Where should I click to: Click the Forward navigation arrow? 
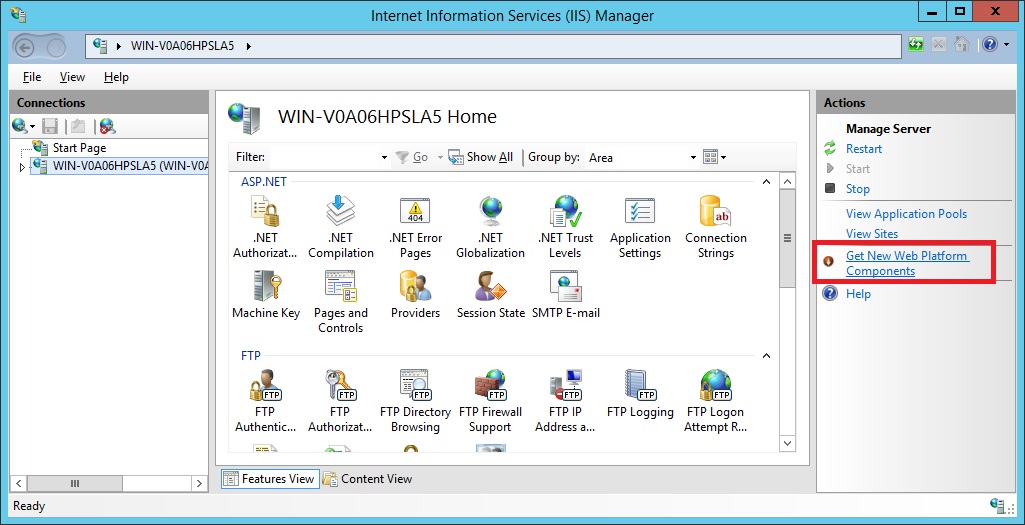click(x=57, y=46)
